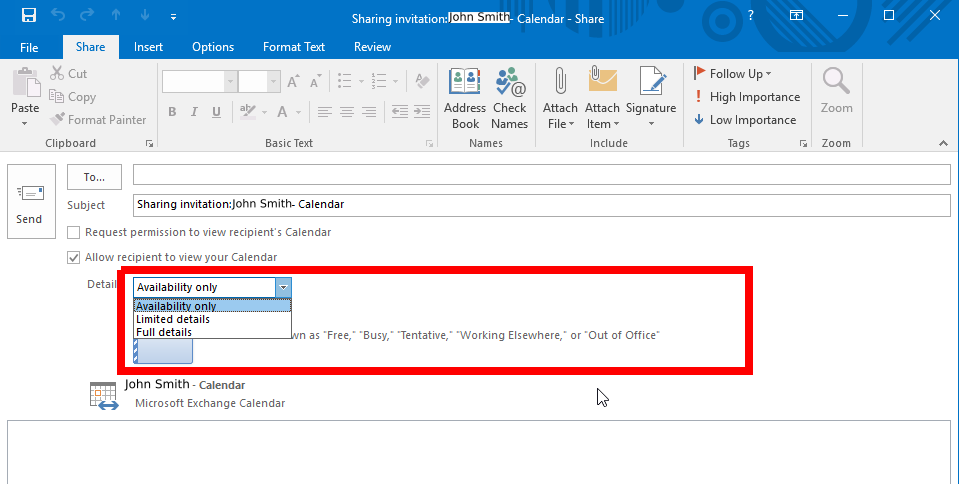Open the Format Text tab
Viewport: 959px width, 484px height.
tap(293, 47)
